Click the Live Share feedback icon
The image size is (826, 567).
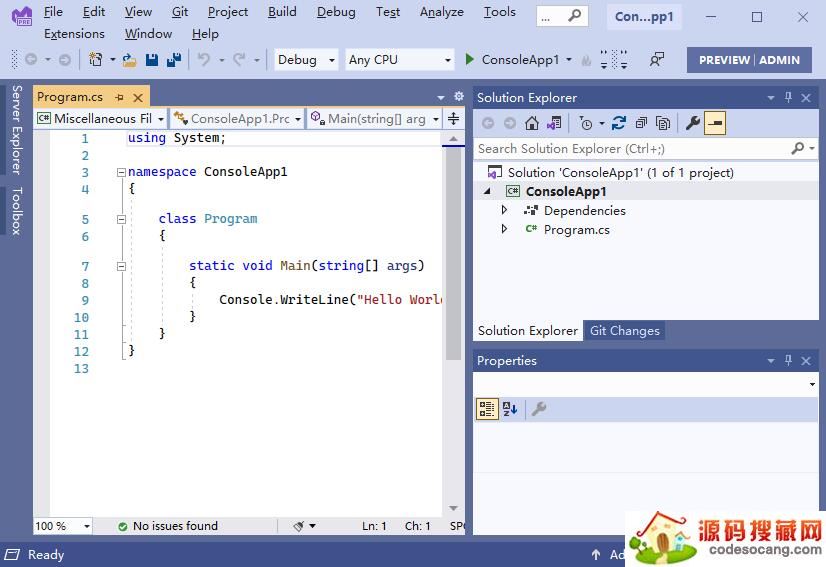656,60
